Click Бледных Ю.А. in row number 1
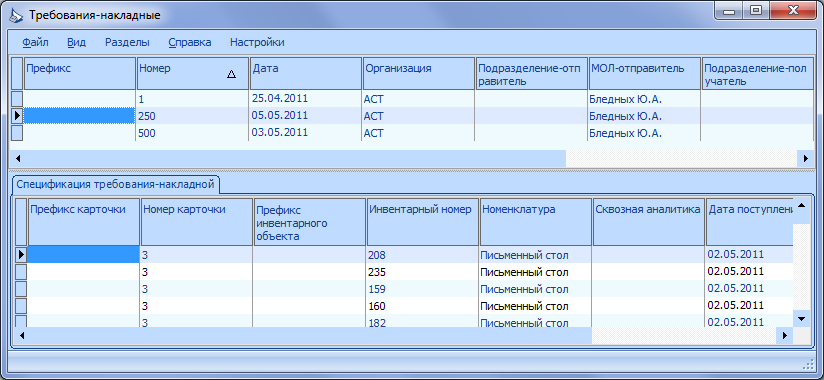The width and height of the screenshot is (824, 380). [645, 98]
